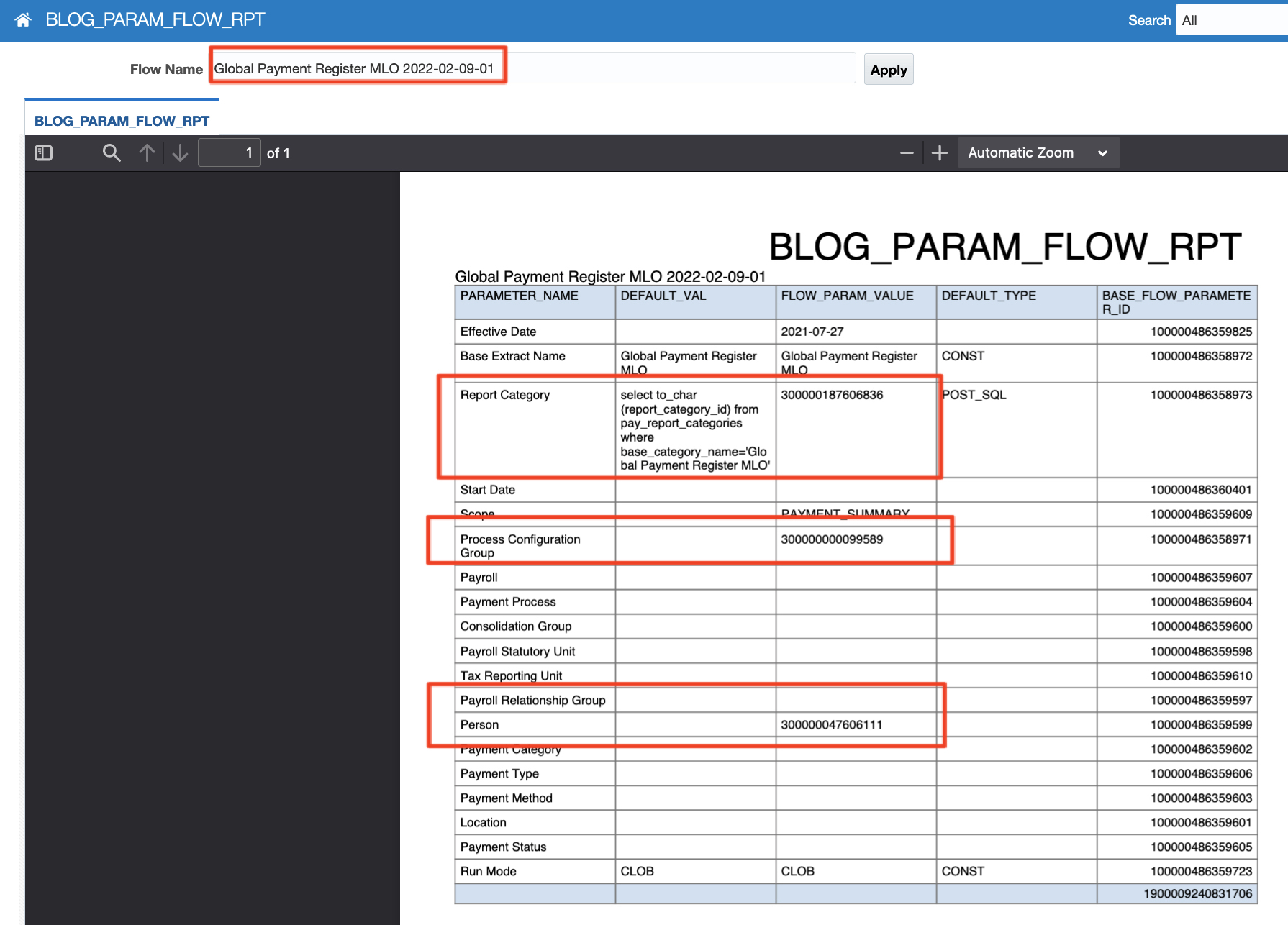The image size is (1288, 925).
Task: Click the Run Mode parameter row
Action: [x=489, y=871]
